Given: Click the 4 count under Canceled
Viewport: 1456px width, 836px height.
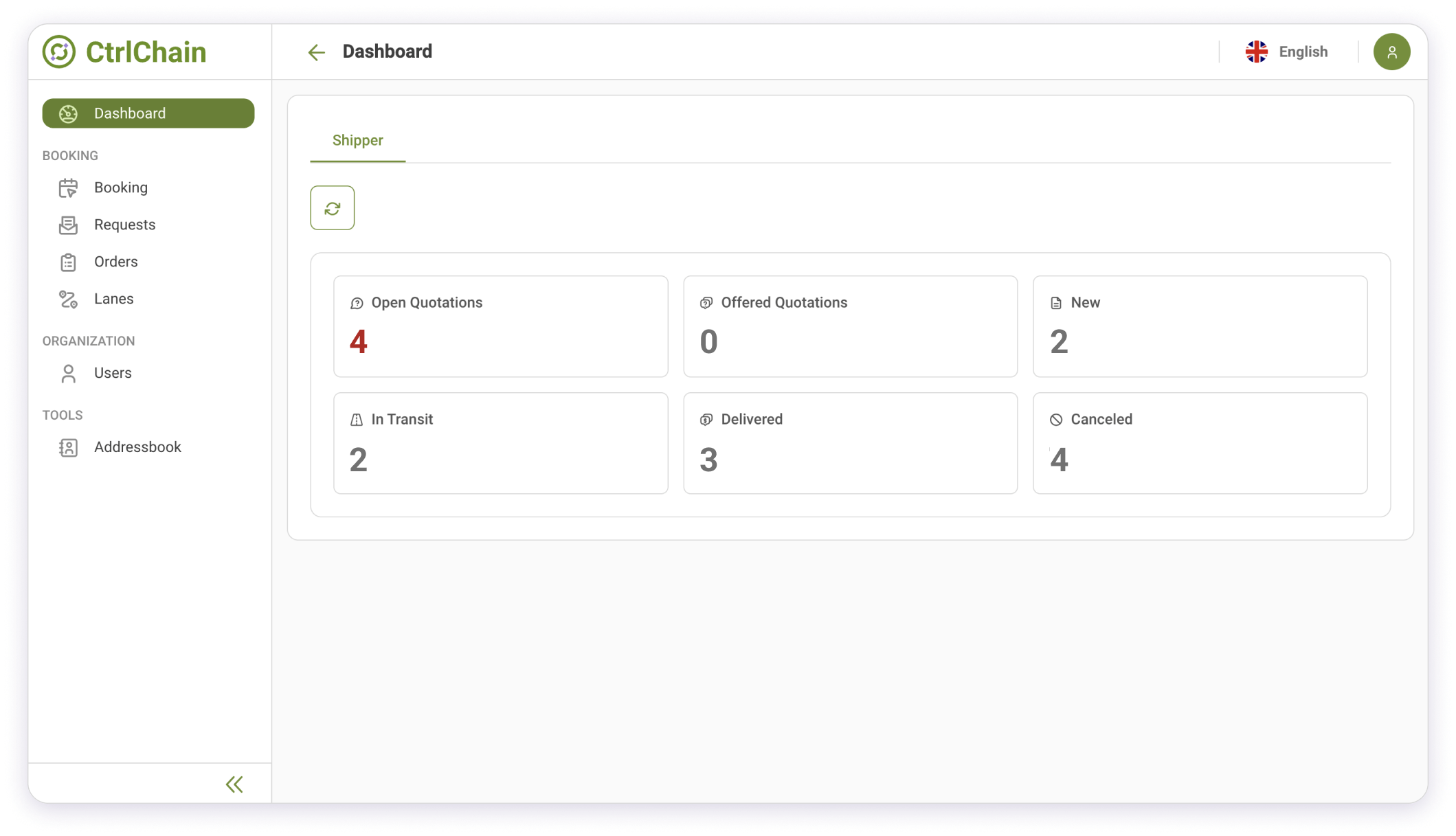Looking at the screenshot, I should click(1059, 460).
